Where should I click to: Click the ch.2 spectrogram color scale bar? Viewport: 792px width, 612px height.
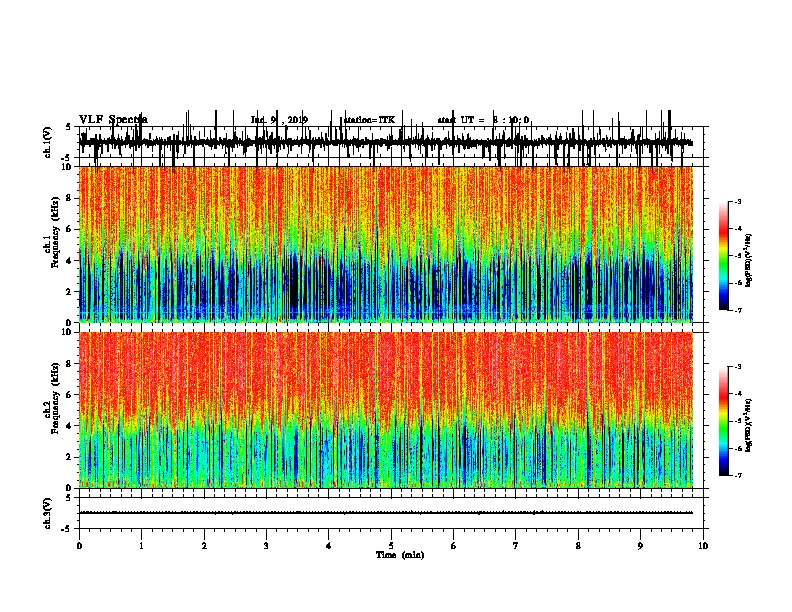tap(724, 421)
